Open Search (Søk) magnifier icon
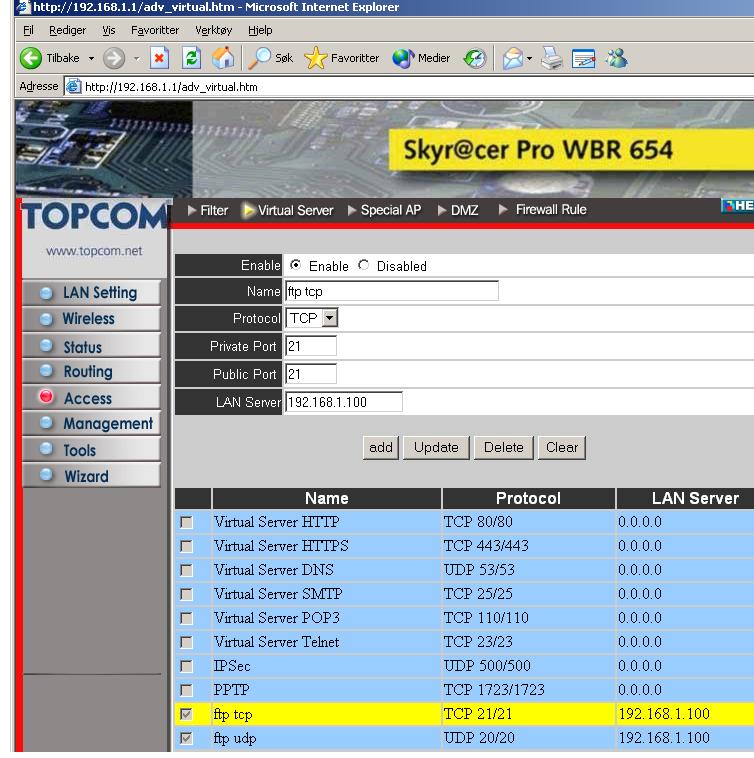Viewport: 754px width, 758px height. pyautogui.click(x=260, y=58)
